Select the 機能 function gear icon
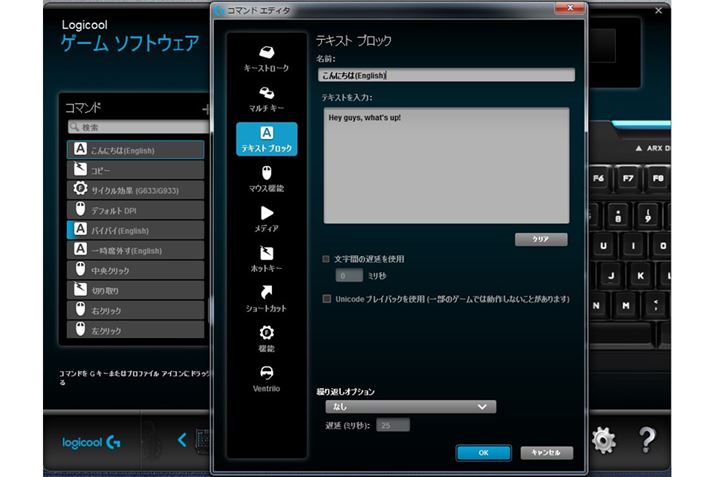The image size is (715, 477). (x=267, y=333)
